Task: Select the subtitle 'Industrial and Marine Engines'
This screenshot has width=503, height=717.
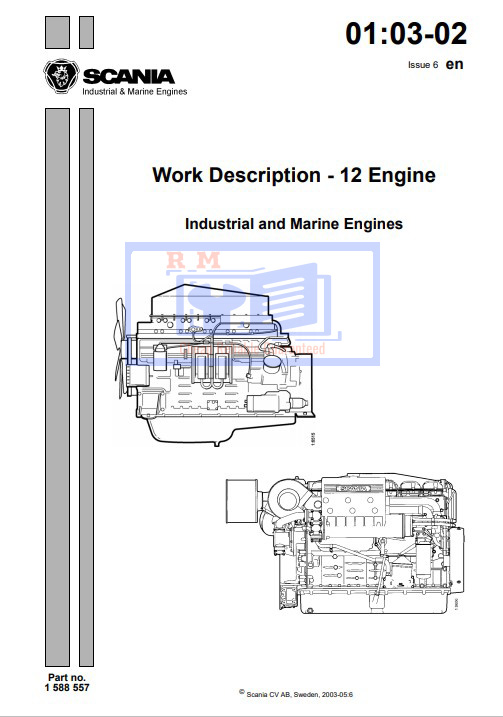Action: tap(294, 224)
